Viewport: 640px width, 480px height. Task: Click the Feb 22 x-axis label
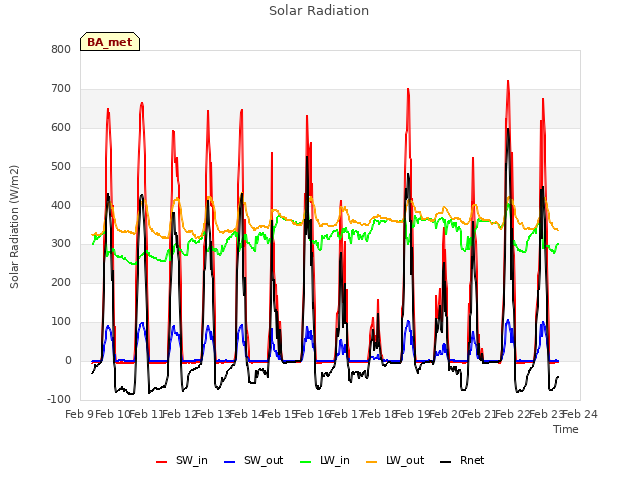tap(512, 414)
